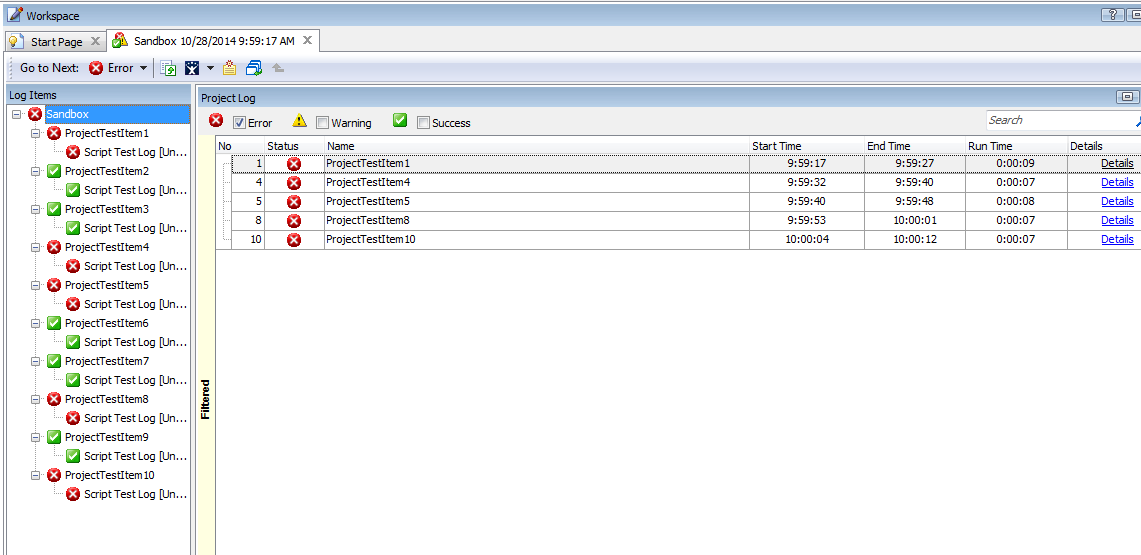Collapse the ProjectTestItem2 tree node
Viewport: 1141px width, 555px height.
tap(36, 172)
